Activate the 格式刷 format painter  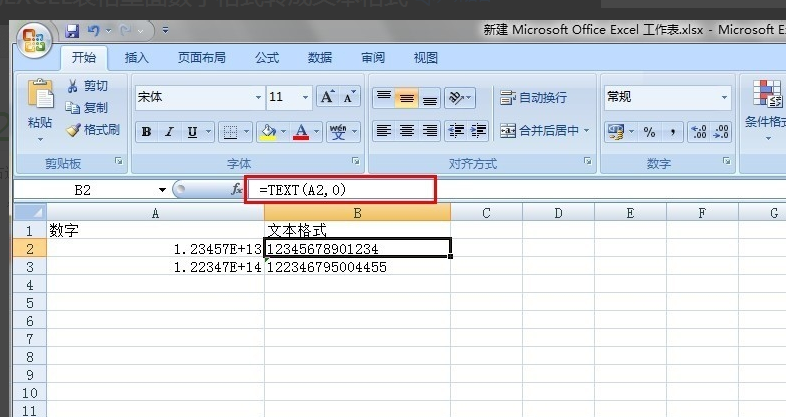coord(93,130)
